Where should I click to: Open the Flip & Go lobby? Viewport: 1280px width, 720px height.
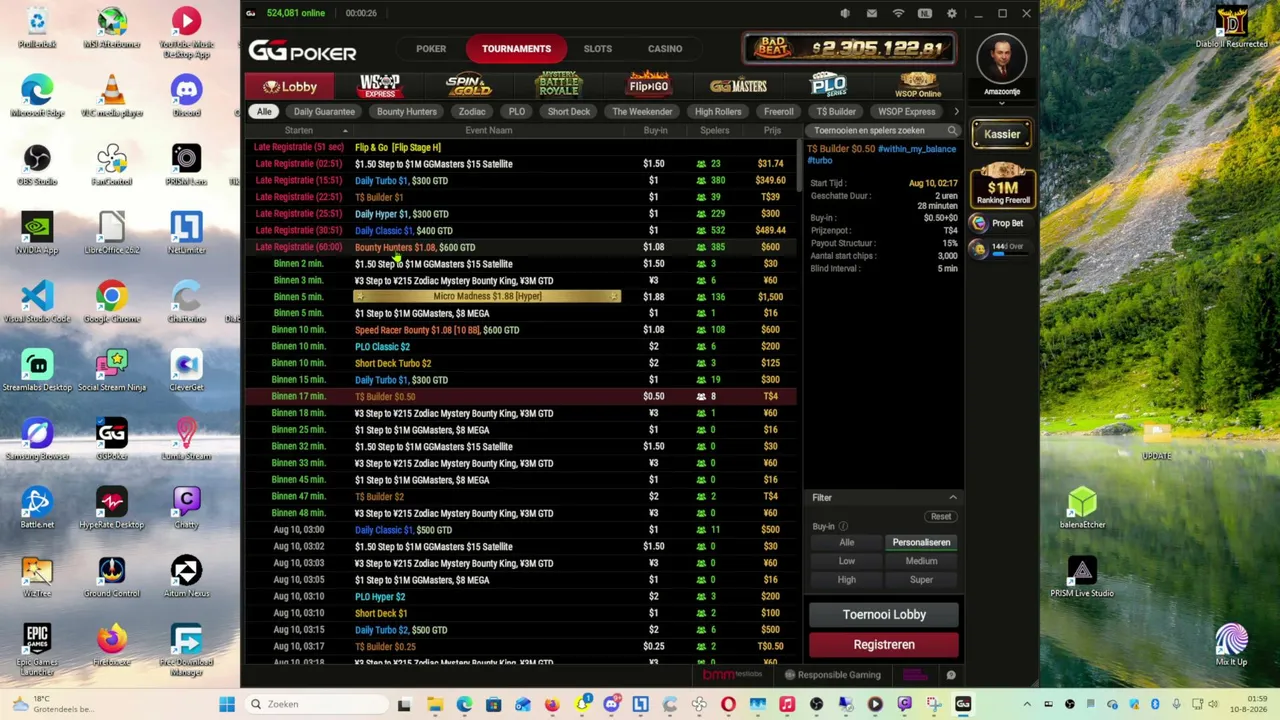click(649, 86)
